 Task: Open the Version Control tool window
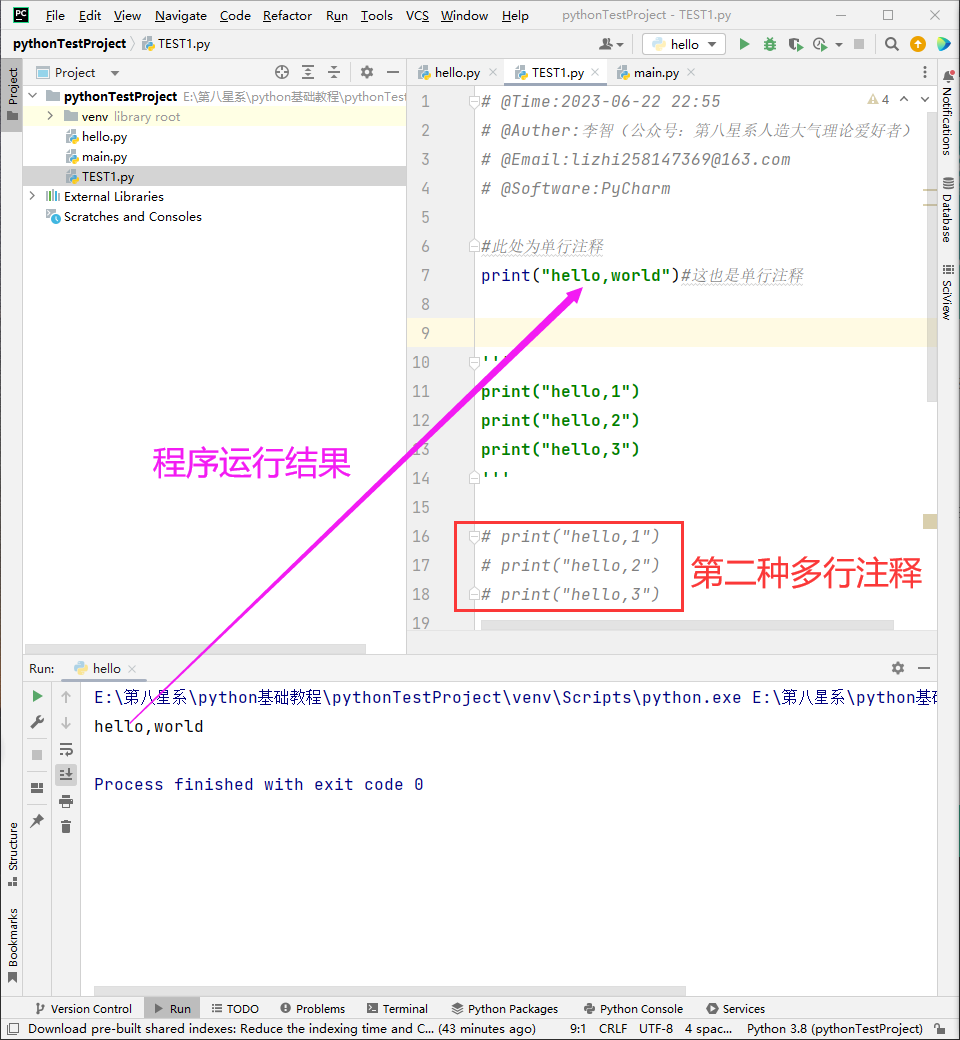coord(84,1009)
